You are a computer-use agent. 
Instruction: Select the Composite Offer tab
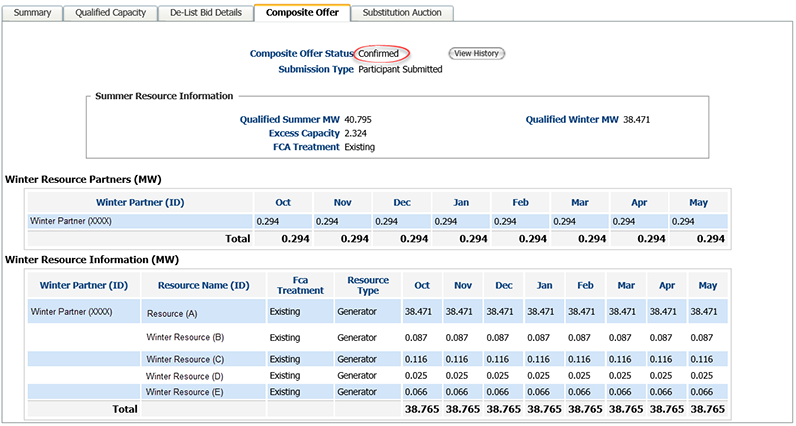click(x=302, y=13)
